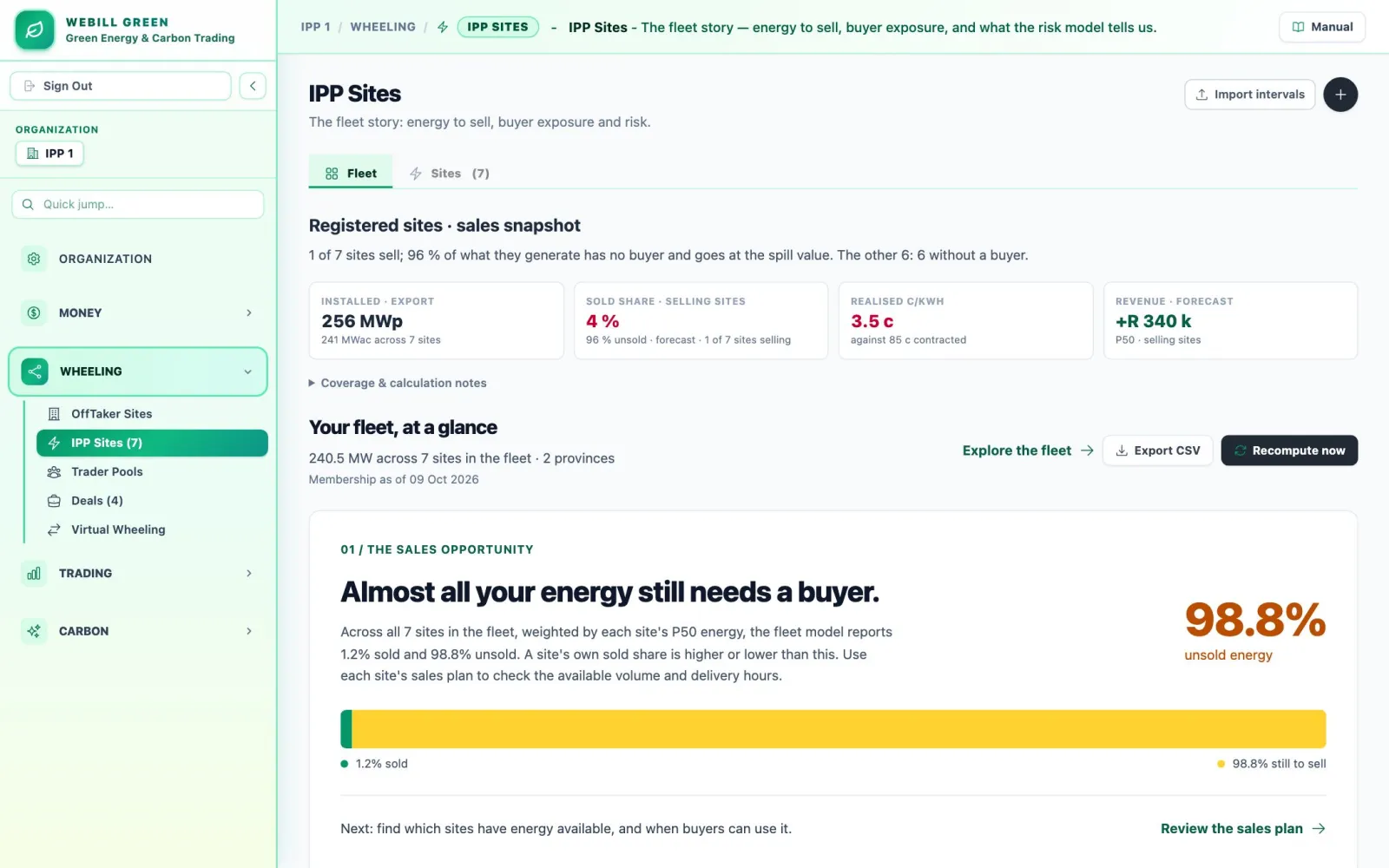Click the Realised c/kWh 3.5 c card
This screenshot has width=1389, height=868.
965,320
